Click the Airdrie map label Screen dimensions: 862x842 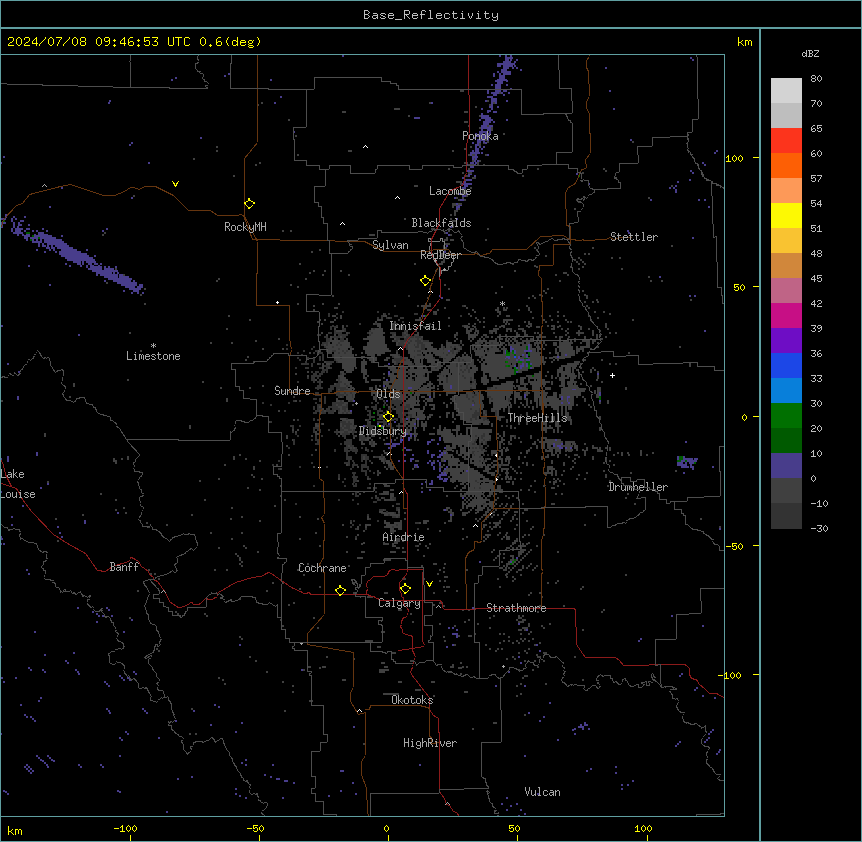[404, 537]
